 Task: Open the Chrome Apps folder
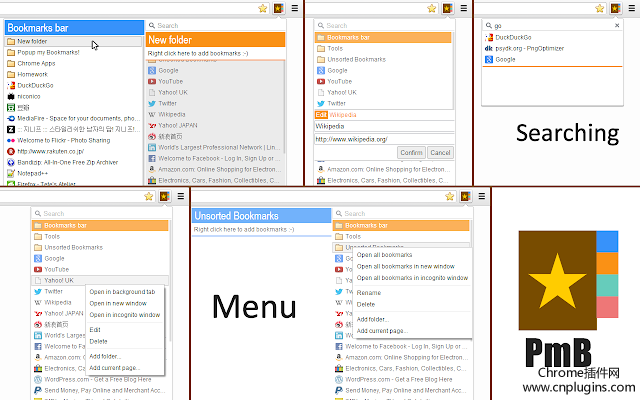pyautogui.click(x=73, y=63)
